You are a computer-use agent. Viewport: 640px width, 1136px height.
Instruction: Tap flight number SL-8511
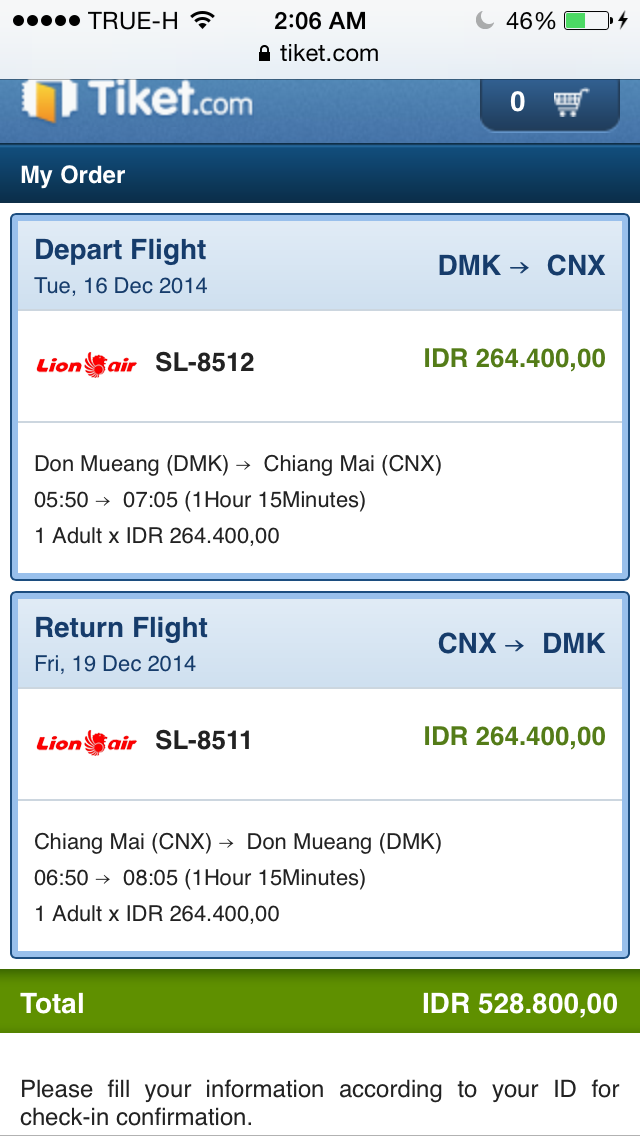coord(204,740)
